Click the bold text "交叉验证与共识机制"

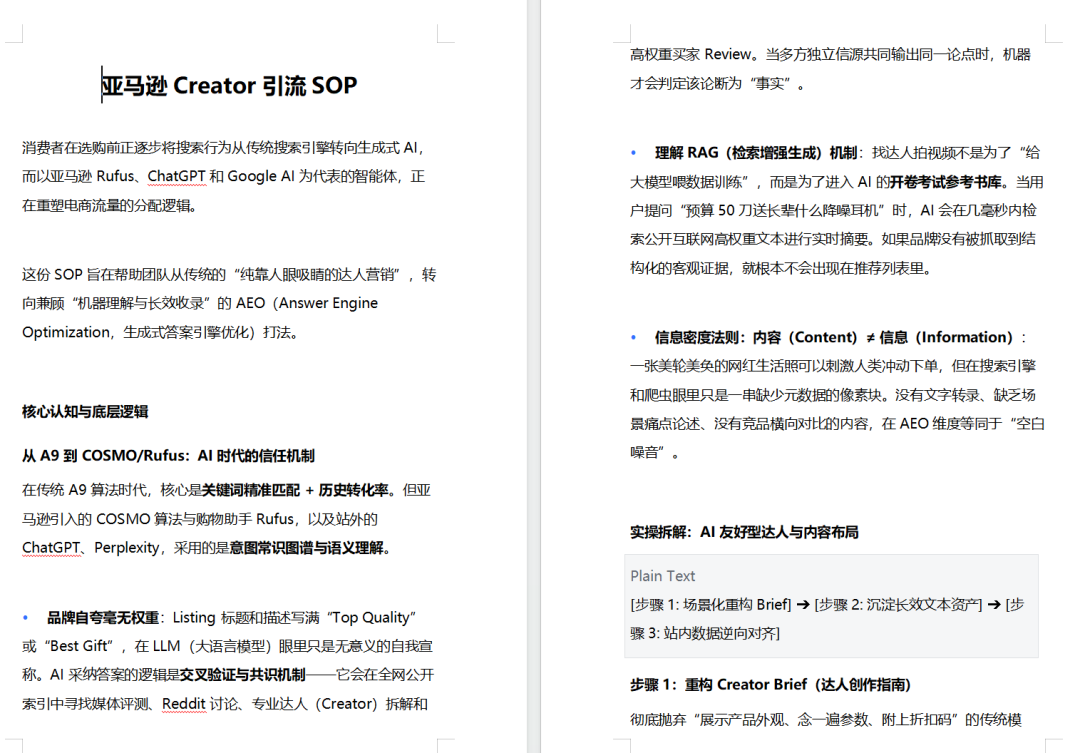tap(242, 674)
